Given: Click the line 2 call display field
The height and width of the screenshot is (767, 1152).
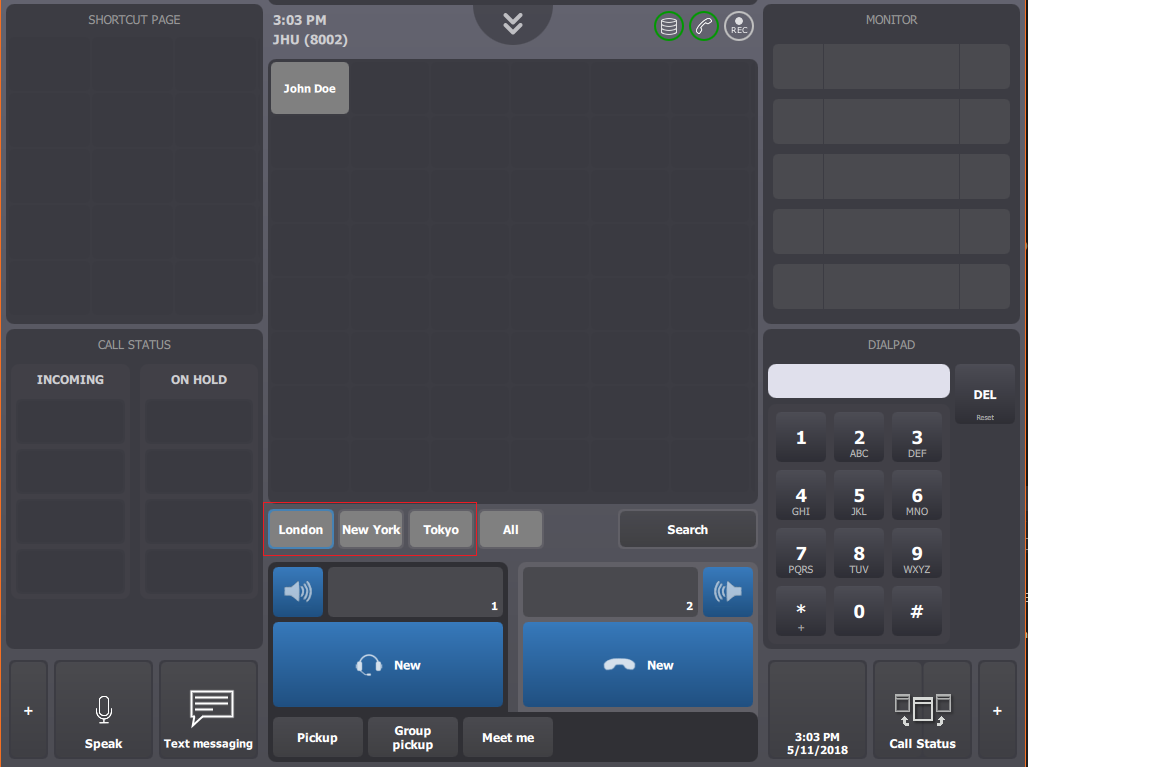Looking at the screenshot, I should (611, 591).
